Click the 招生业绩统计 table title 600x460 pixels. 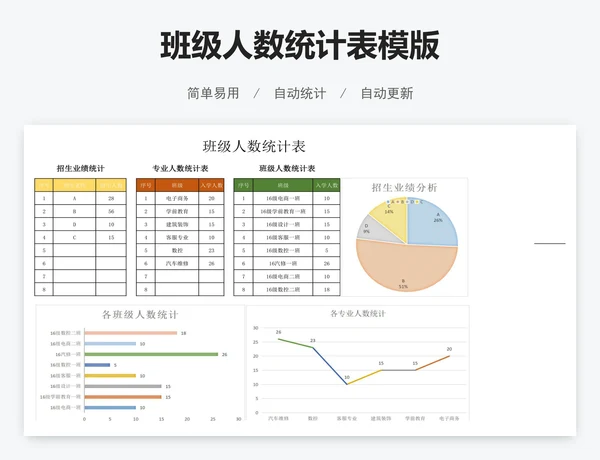(80, 168)
